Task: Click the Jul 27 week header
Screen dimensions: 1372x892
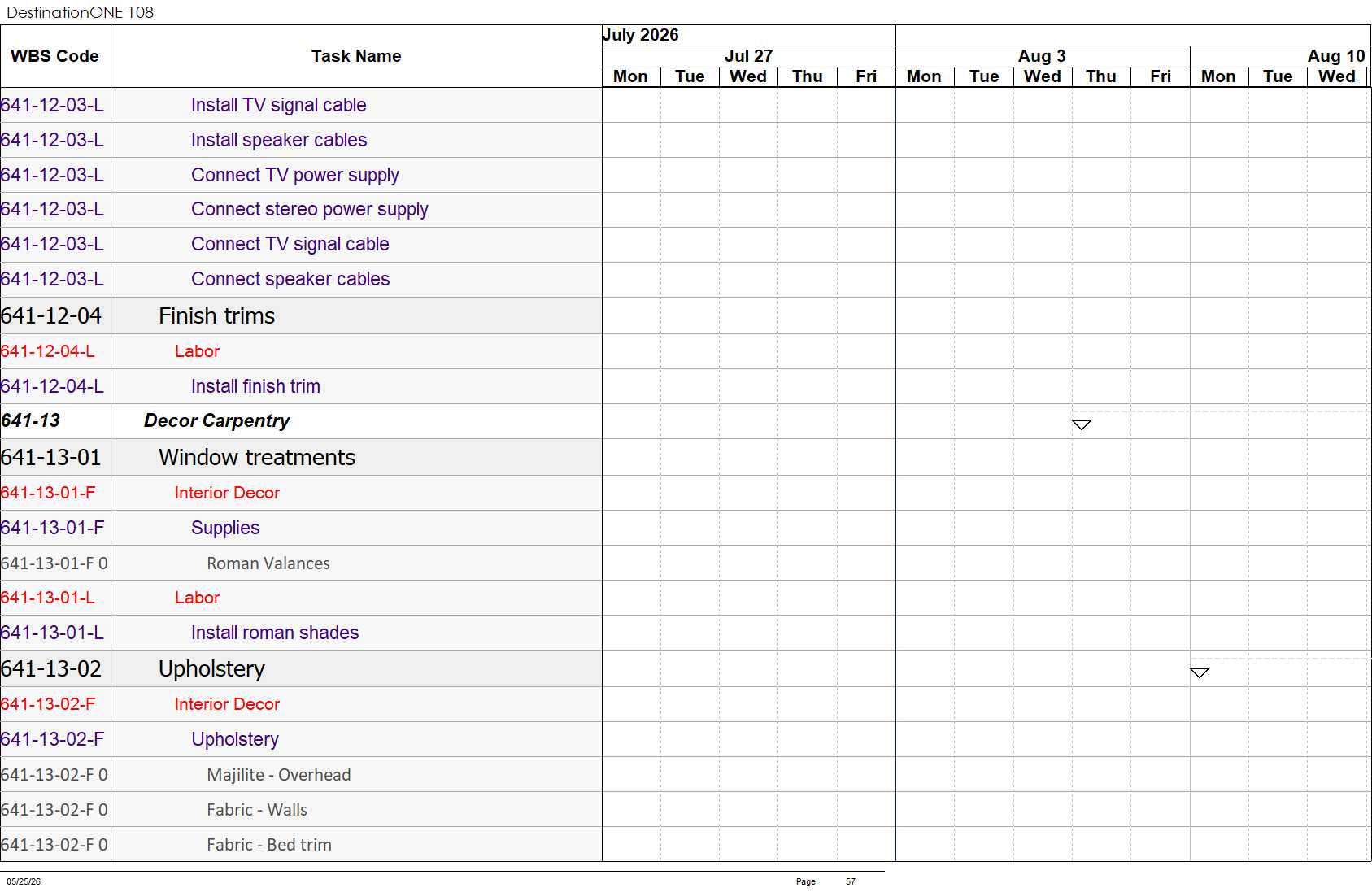Action: point(748,56)
